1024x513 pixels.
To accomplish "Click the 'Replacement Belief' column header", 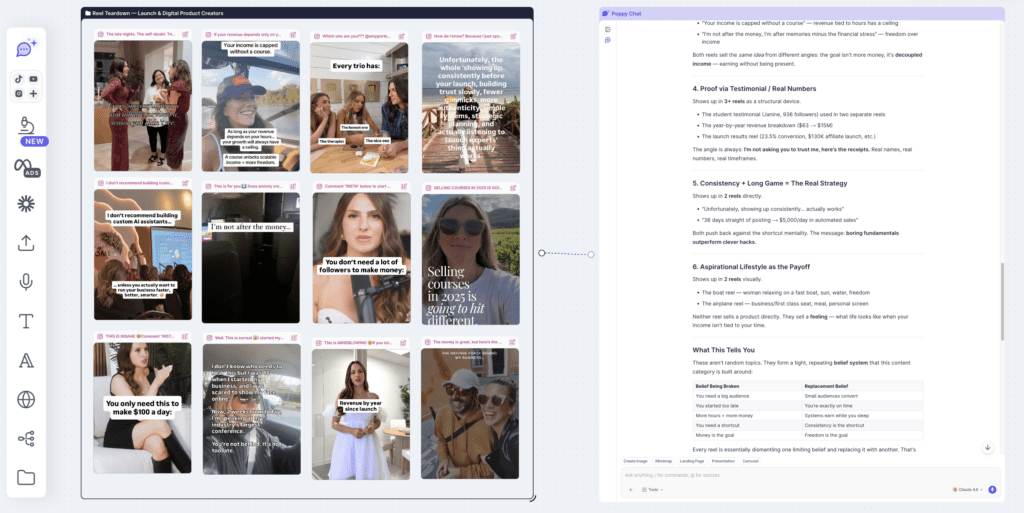I will click(x=862, y=386).
